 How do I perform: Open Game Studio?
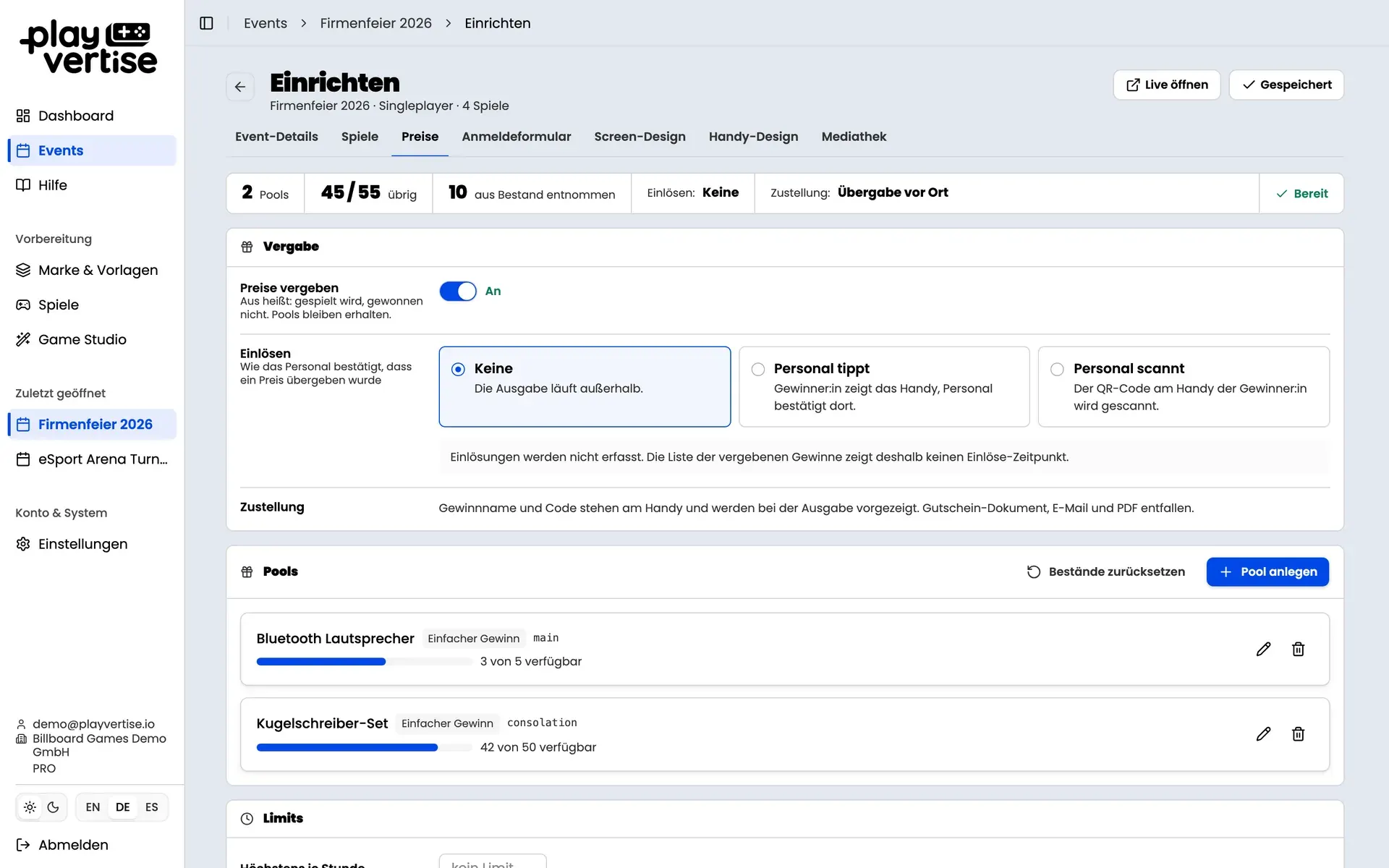[92, 339]
